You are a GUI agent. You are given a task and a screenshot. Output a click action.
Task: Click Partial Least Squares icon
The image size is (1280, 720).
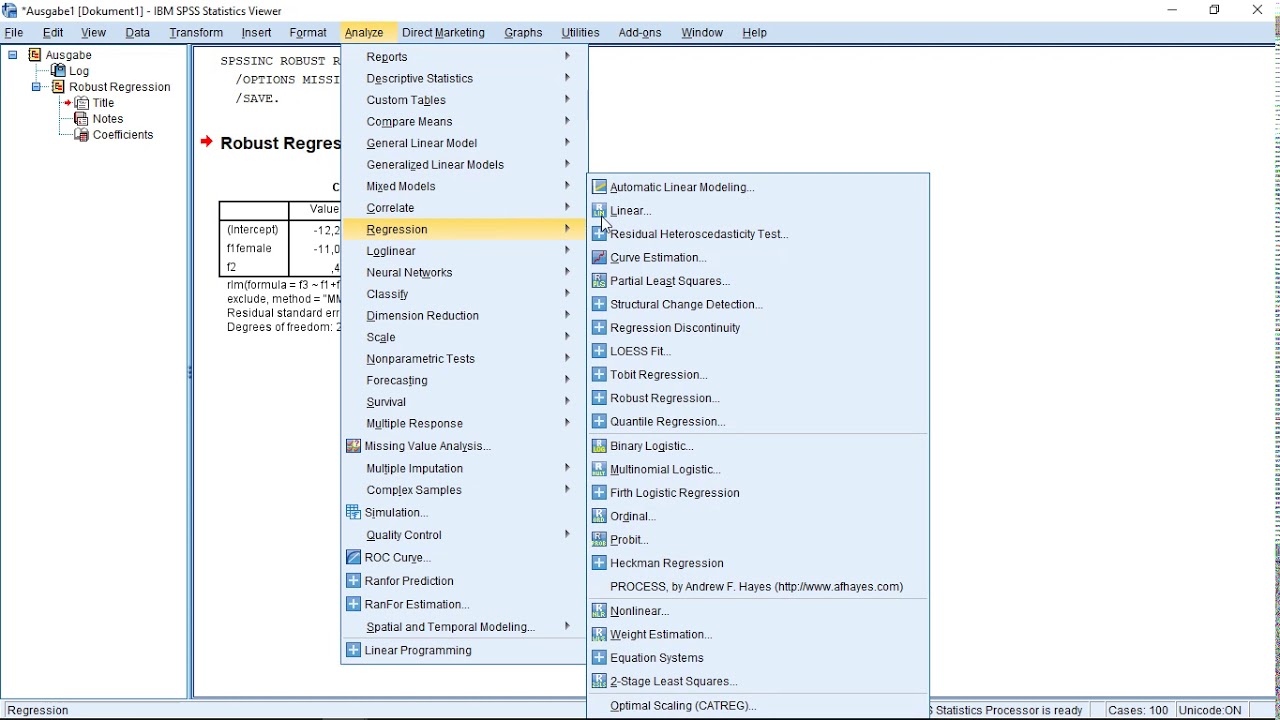[x=600, y=281]
